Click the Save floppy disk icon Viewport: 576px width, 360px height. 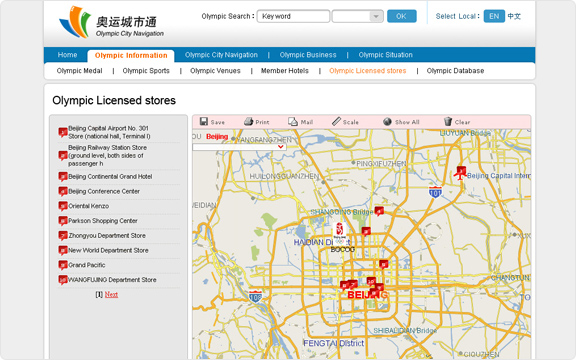tap(204, 122)
